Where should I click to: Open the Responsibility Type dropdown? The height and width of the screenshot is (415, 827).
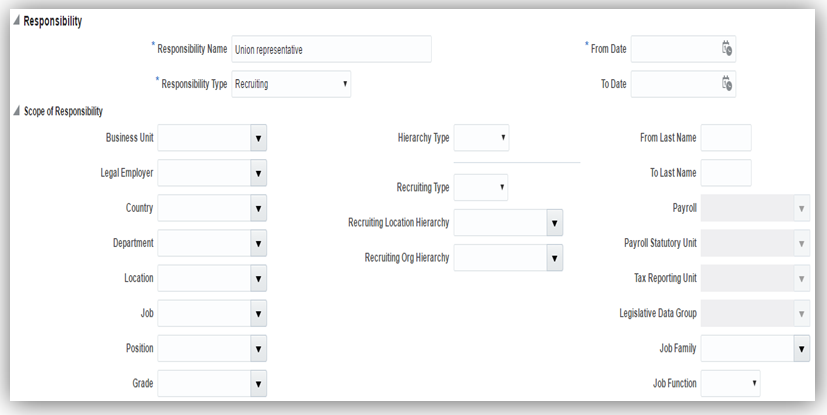tap(345, 84)
